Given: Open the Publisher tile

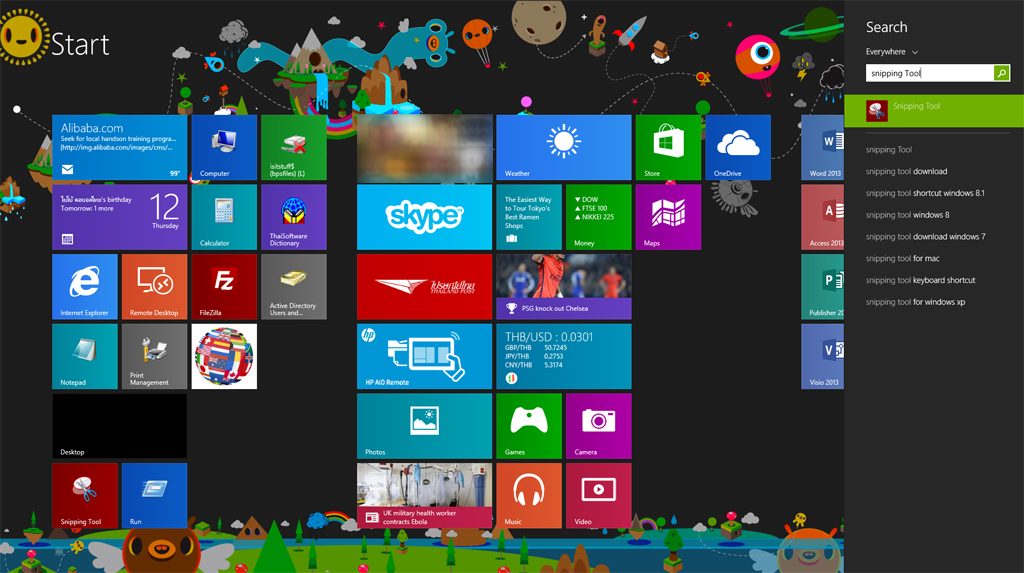Looking at the screenshot, I should pyautogui.click(x=823, y=287).
